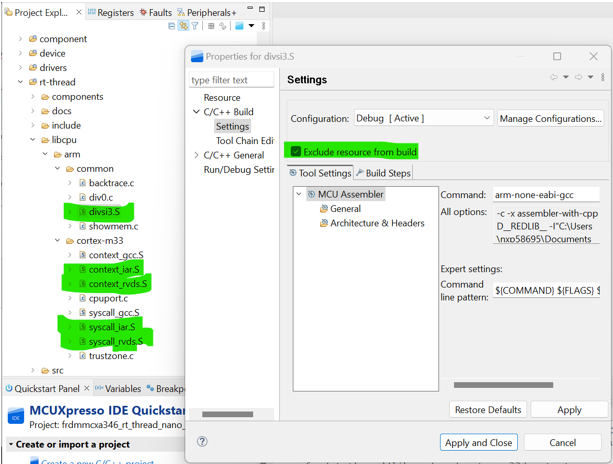The width and height of the screenshot is (613, 464).
Task: Select Run/Debug Settings in properties tree
Action: (x=239, y=170)
